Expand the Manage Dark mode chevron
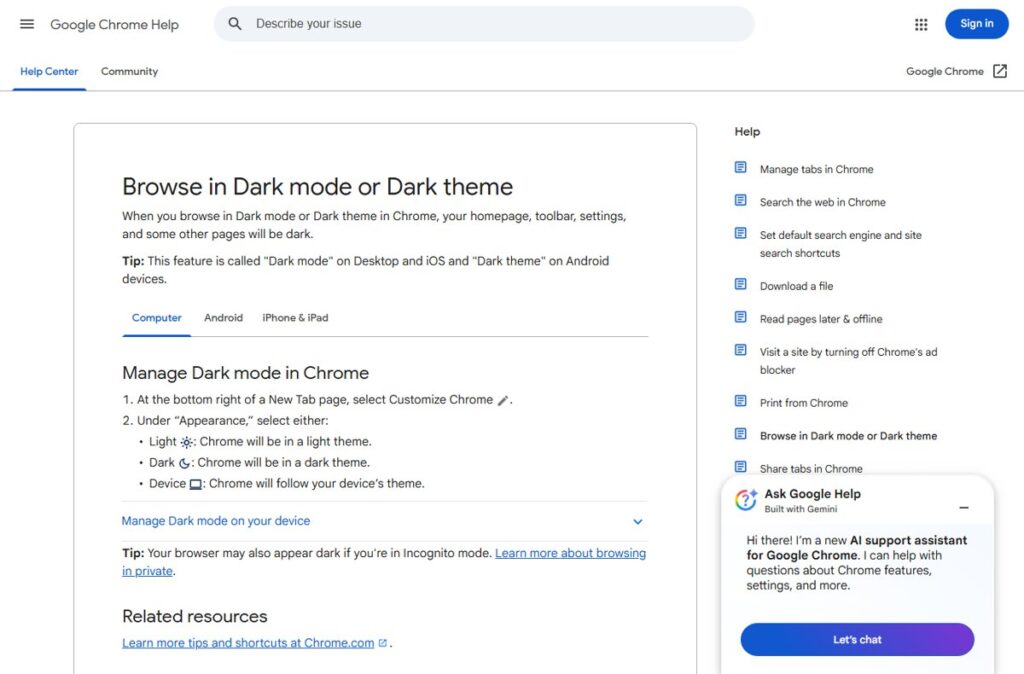Screen dimensions: 1024x674 (637, 521)
